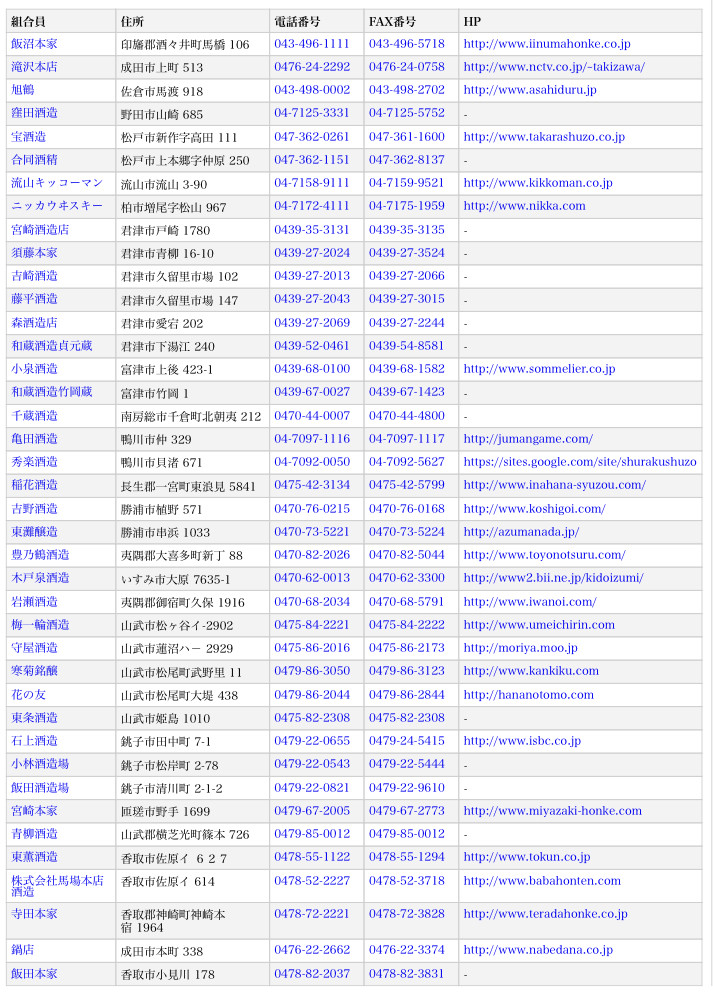Open the 窪田酒造 member link
Screen dimensions: 713x992
(x=34, y=113)
